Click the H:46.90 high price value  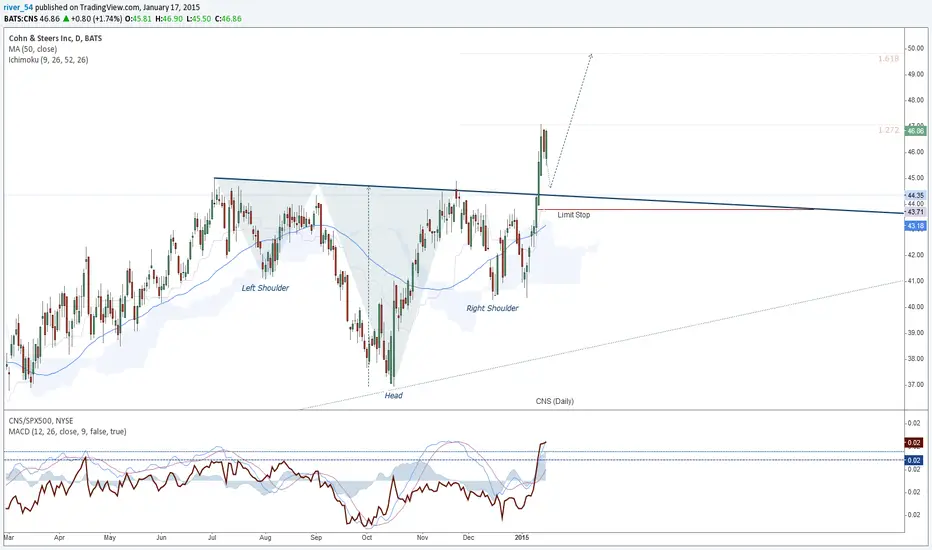(169, 18)
